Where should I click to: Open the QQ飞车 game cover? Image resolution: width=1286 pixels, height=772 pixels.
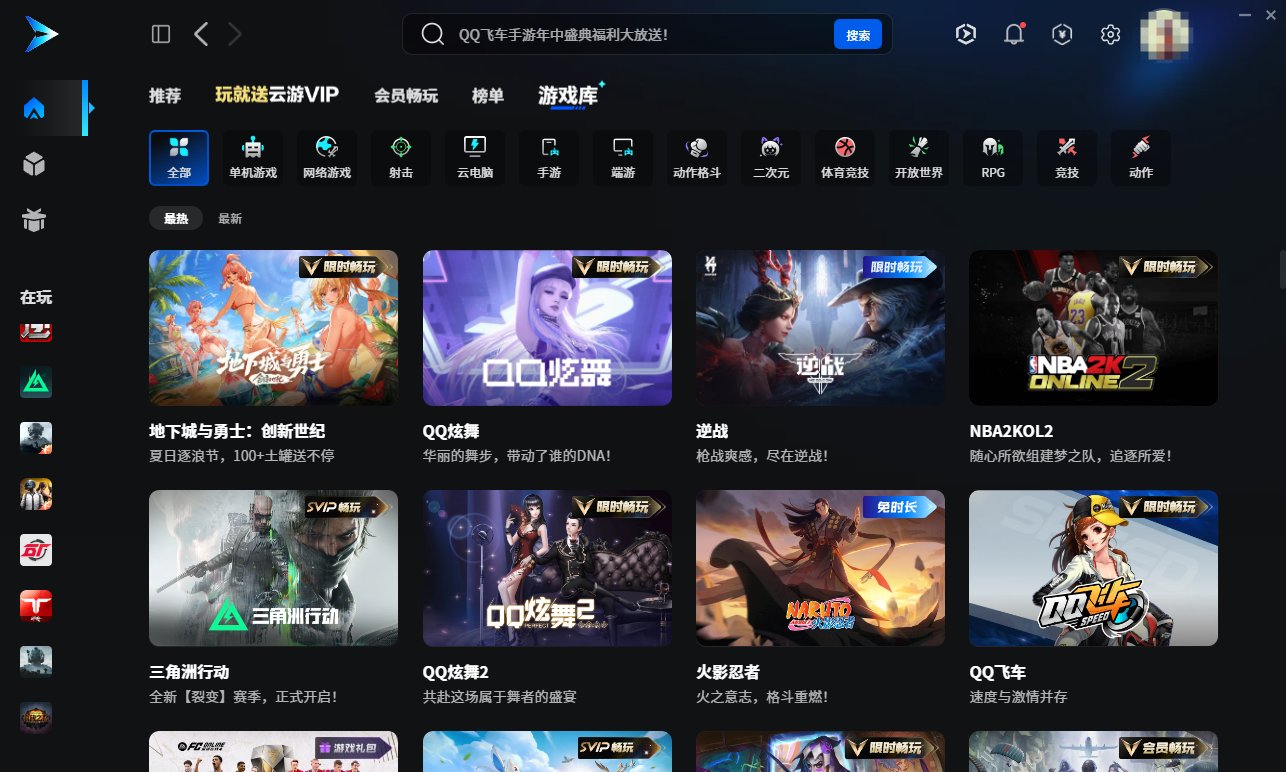click(x=1094, y=568)
